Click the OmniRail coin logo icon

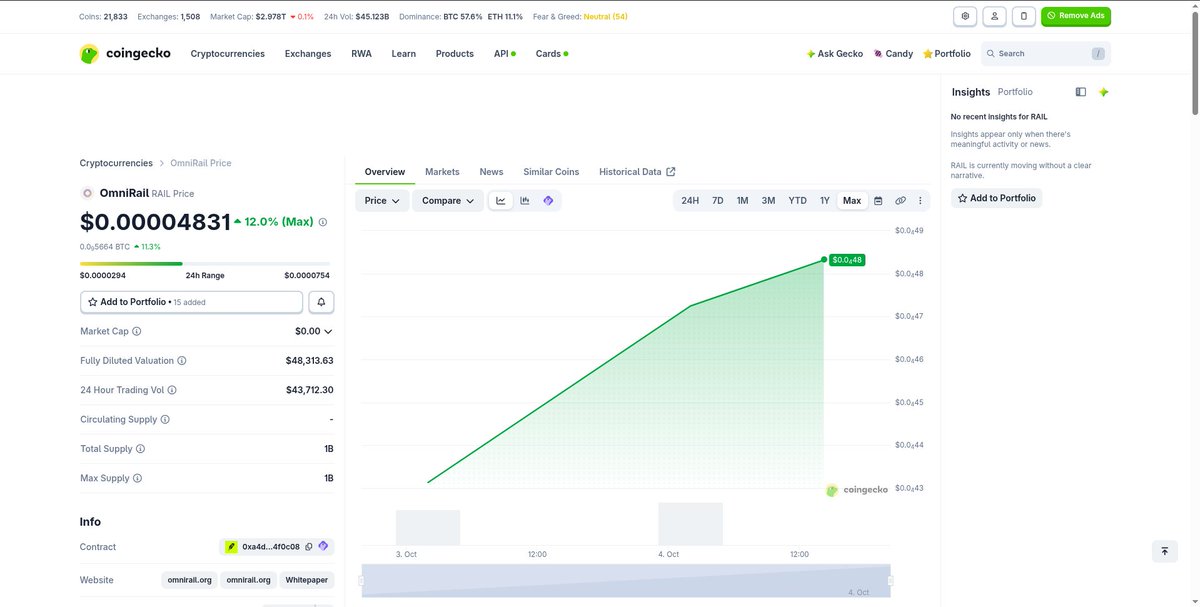point(87,193)
